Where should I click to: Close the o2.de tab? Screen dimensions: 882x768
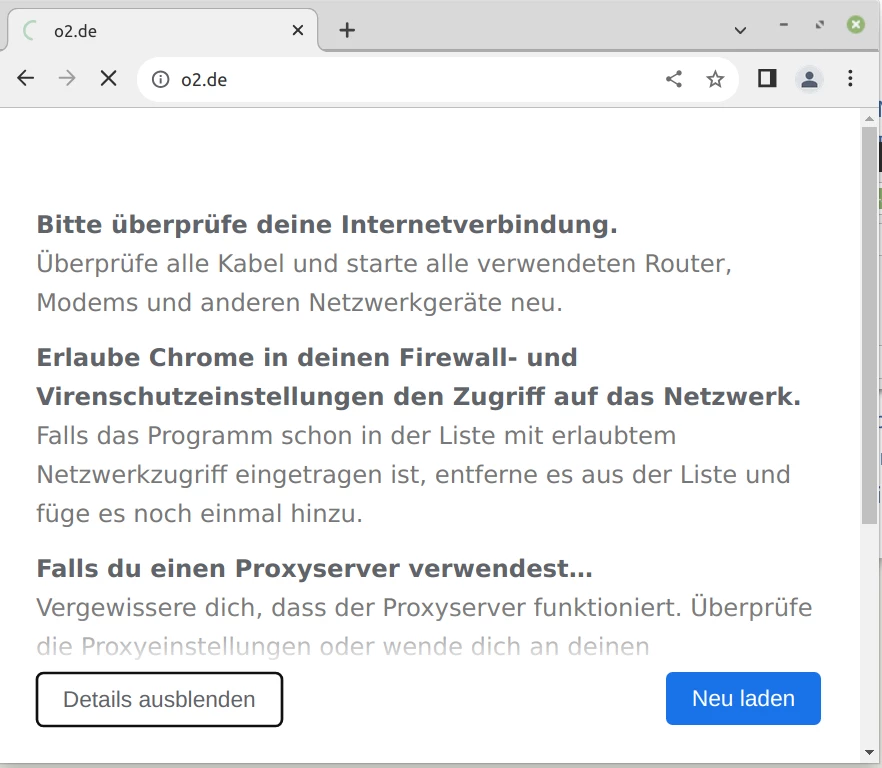pyautogui.click(x=298, y=30)
